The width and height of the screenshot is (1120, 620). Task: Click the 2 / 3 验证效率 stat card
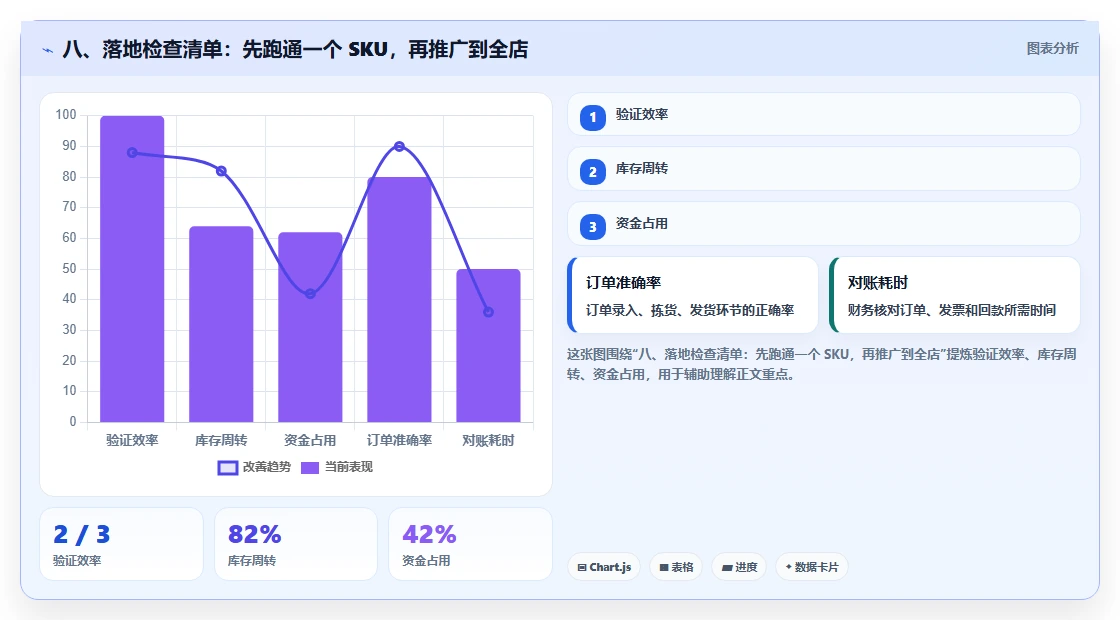click(121, 544)
